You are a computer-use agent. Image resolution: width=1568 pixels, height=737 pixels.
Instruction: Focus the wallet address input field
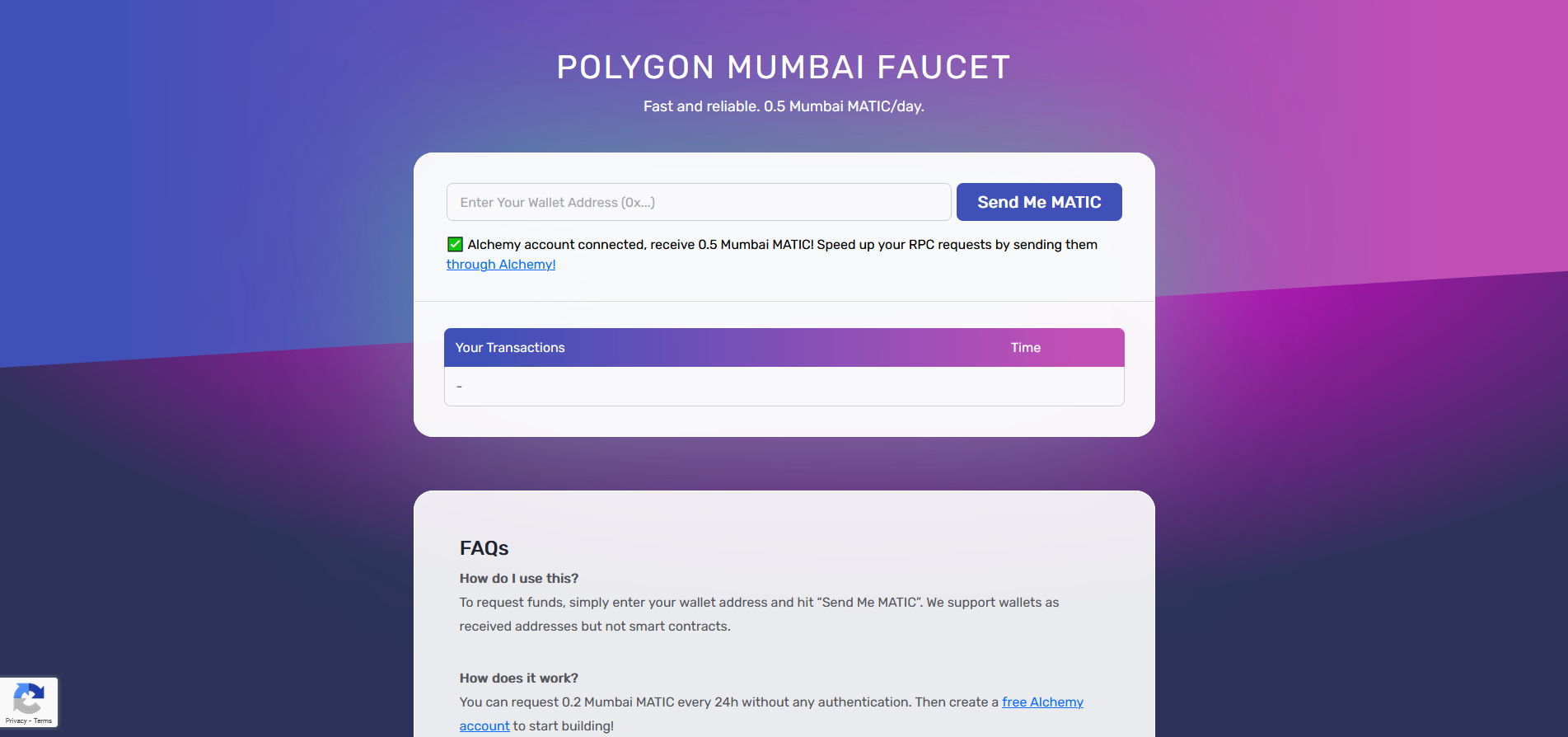[x=698, y=202]
